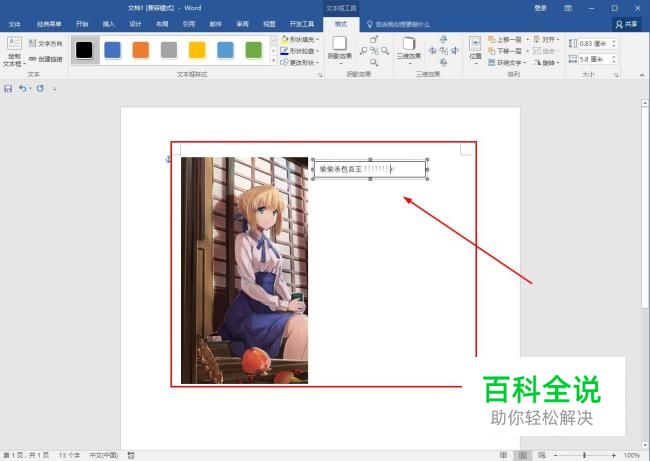Tilt 3-D effect down icon
The height and width of the screenshot is (461, 650).
coord(444,63)
